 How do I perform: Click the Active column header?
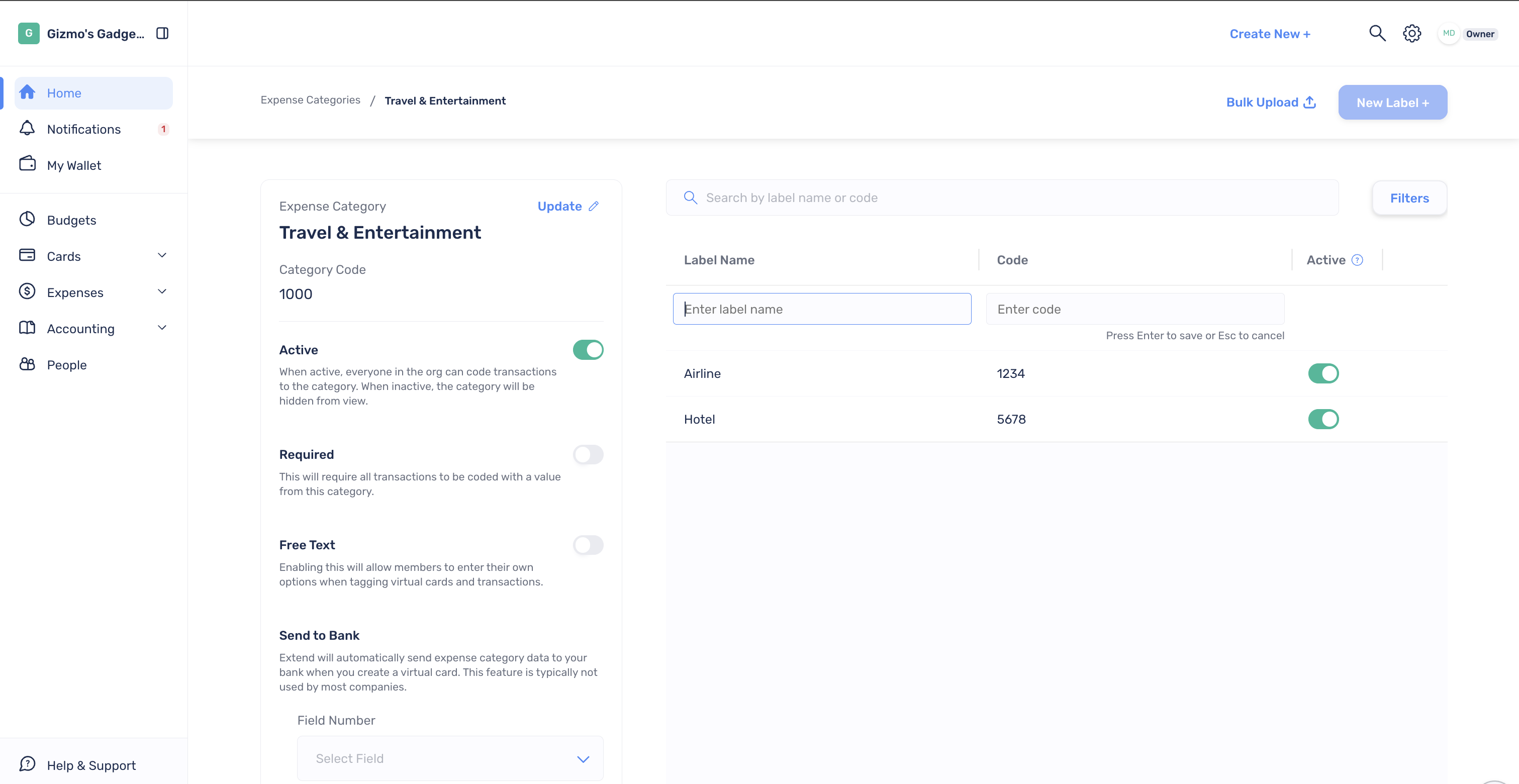[1325, 260]
